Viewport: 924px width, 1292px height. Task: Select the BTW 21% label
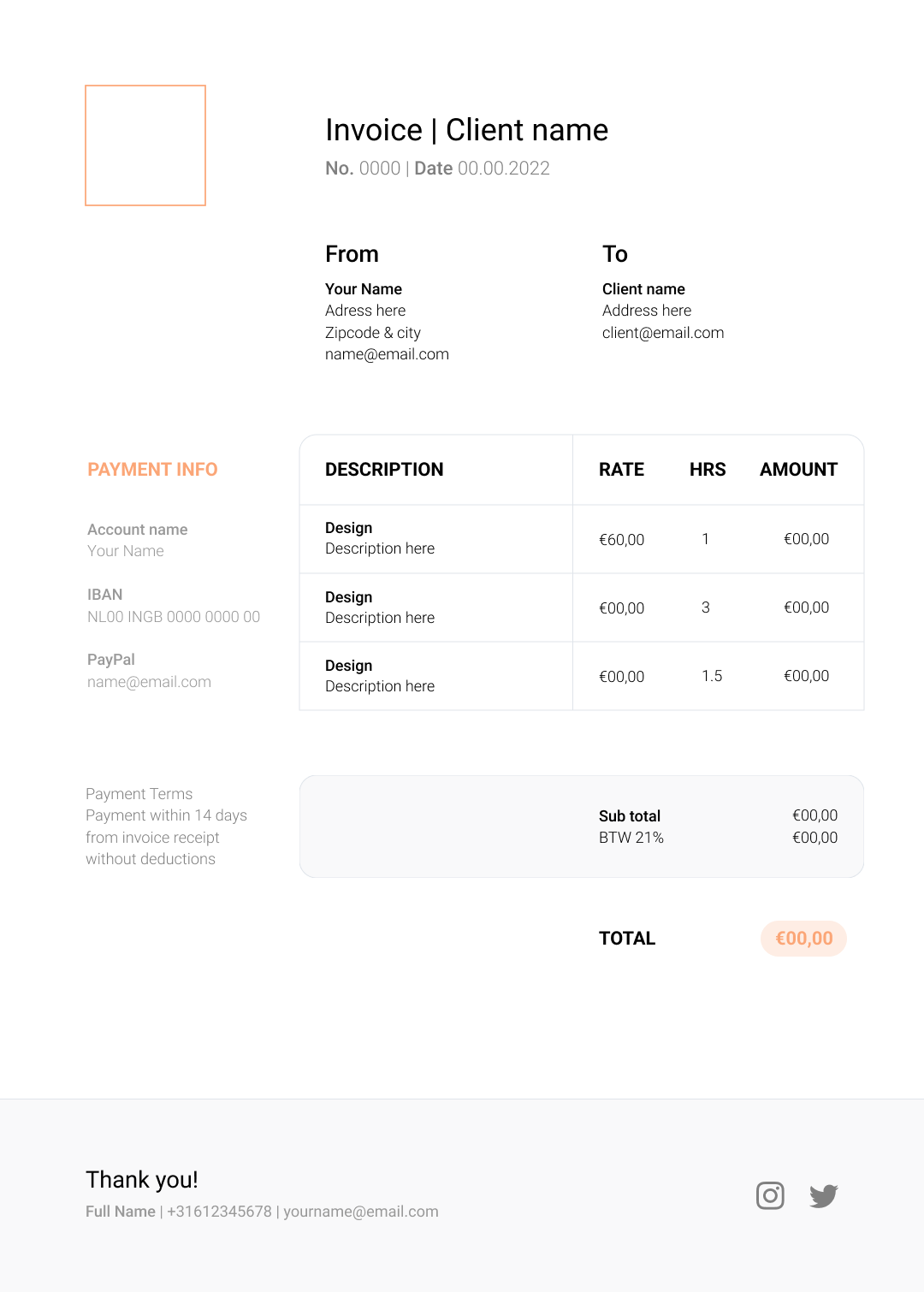point(631,838)
